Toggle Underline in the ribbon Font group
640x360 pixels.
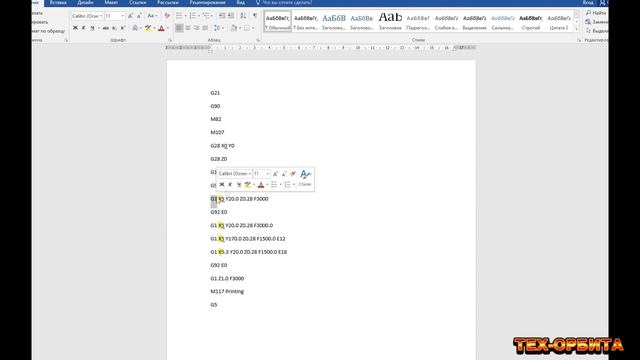[92, 28]
